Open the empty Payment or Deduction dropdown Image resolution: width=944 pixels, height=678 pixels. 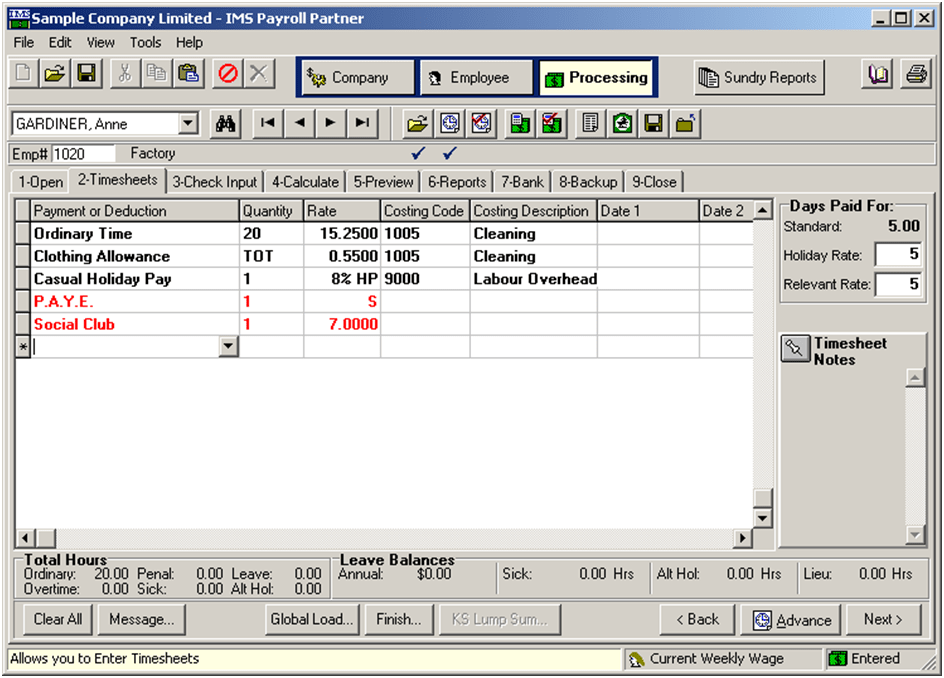(x=228, y=345)
